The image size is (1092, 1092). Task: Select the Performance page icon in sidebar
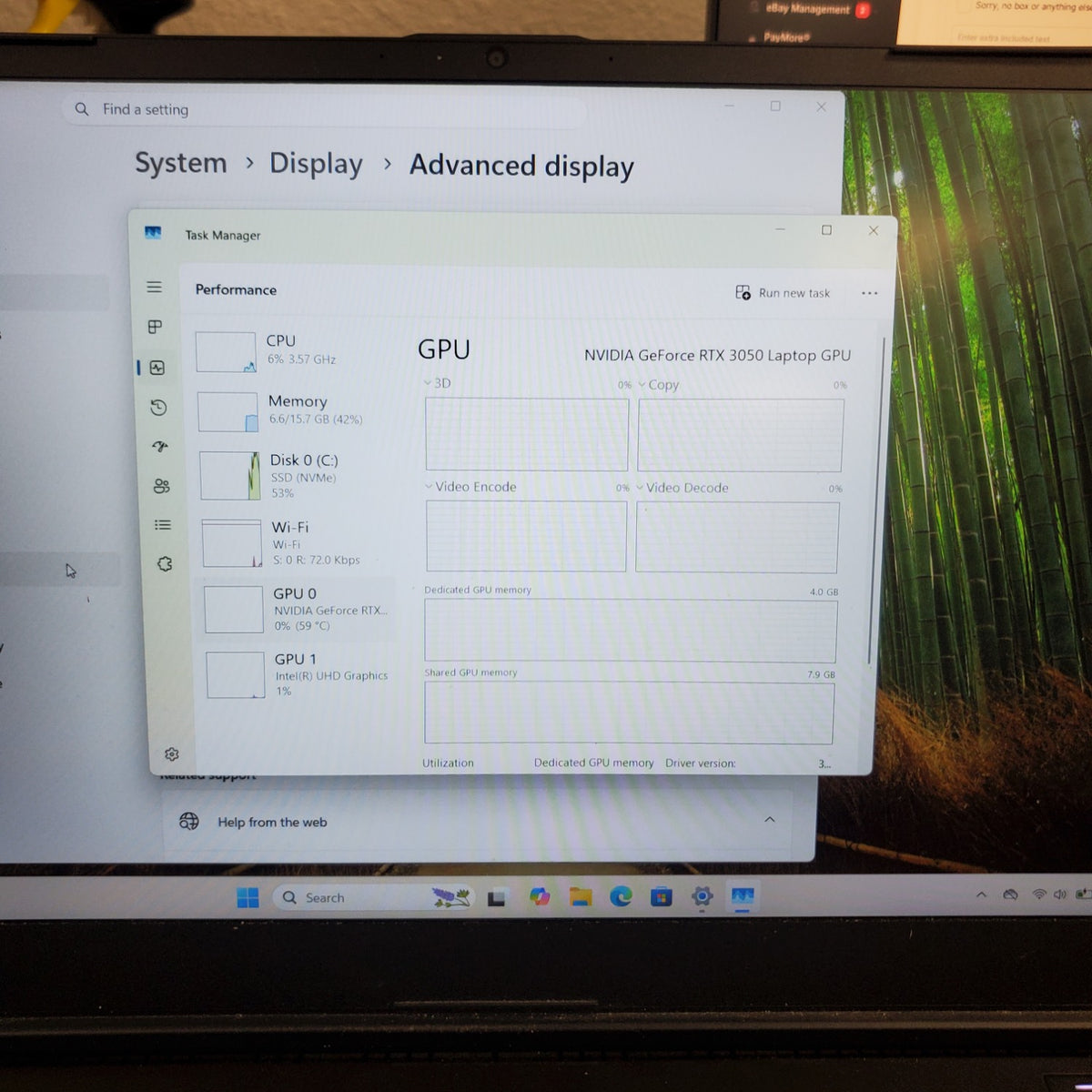[157, 368]
